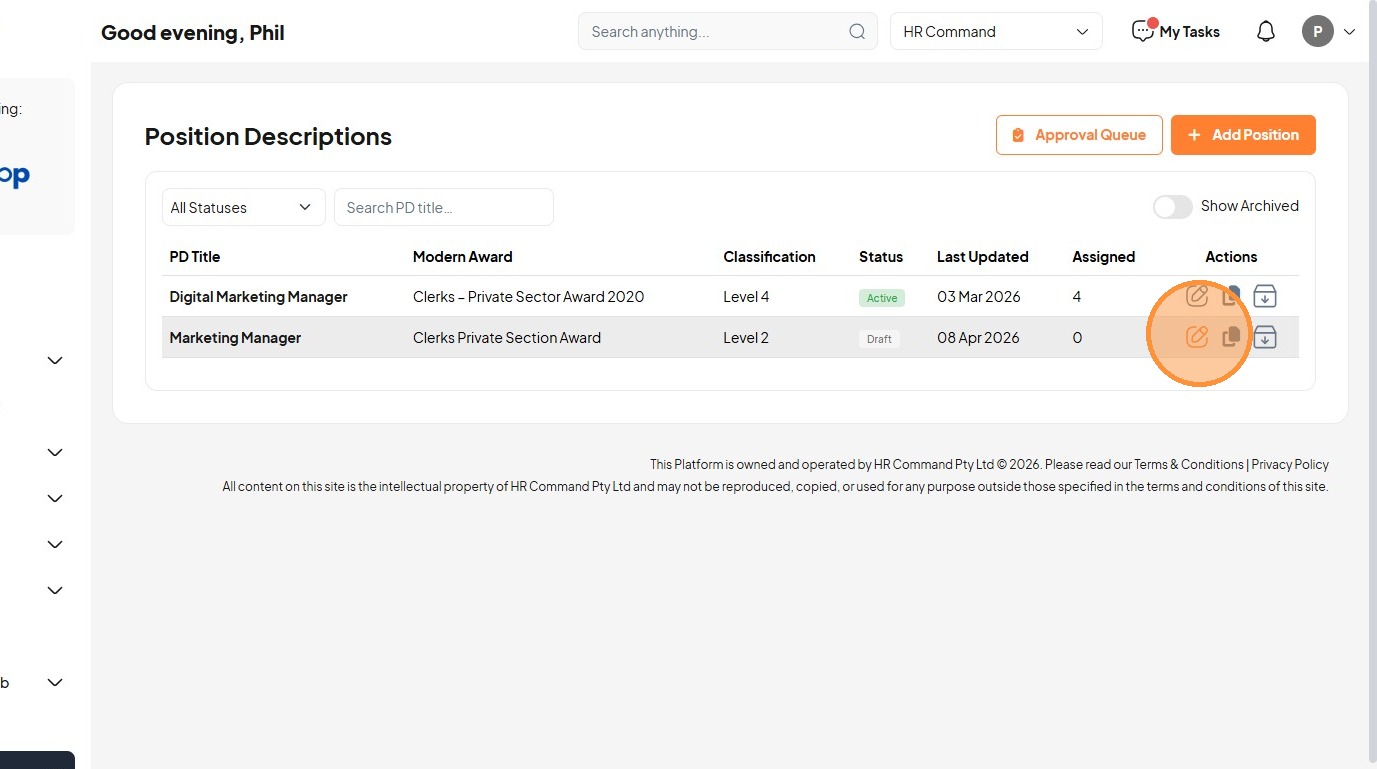1377x769 pixels.
Task: Duplicate the Marketing Manager position
Action: pos(1231,337)
